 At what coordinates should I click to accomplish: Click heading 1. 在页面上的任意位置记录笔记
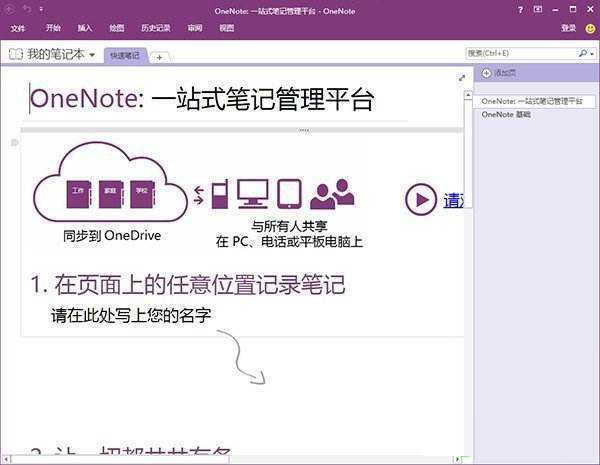click(x=188, y=284)
